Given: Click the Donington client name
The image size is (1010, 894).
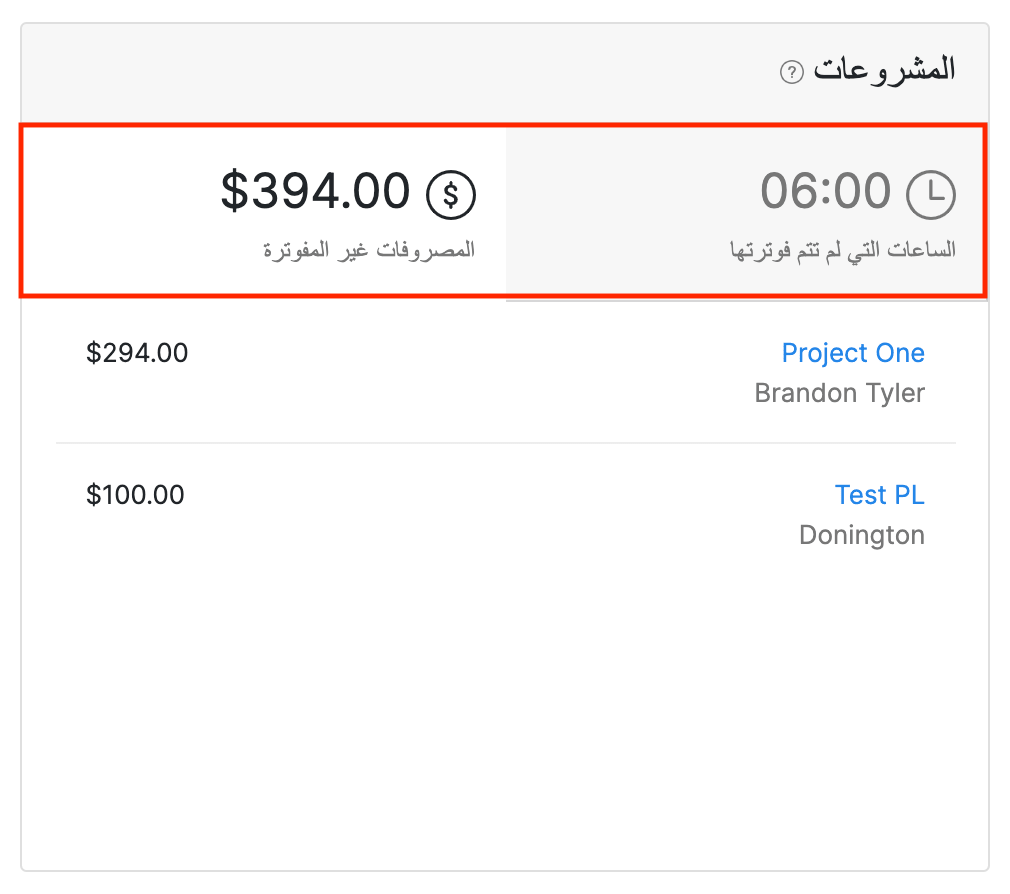Looking at the screenshot, I should click(x=861, y=535).
